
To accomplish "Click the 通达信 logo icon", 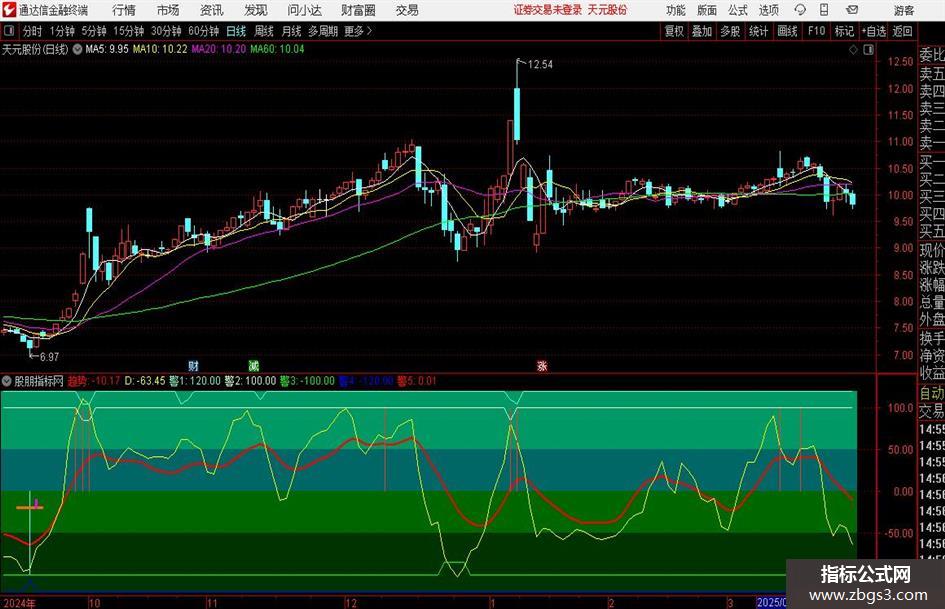I will (x=9, y=10).
